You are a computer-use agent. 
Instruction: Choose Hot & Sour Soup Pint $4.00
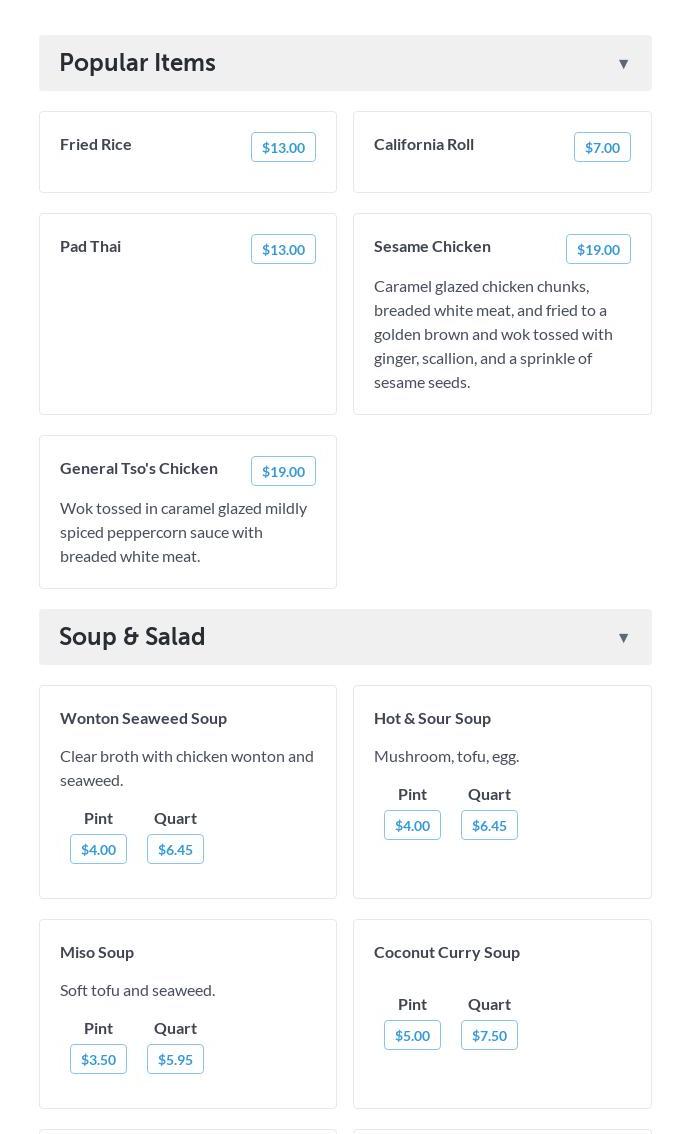coord(412,826)
